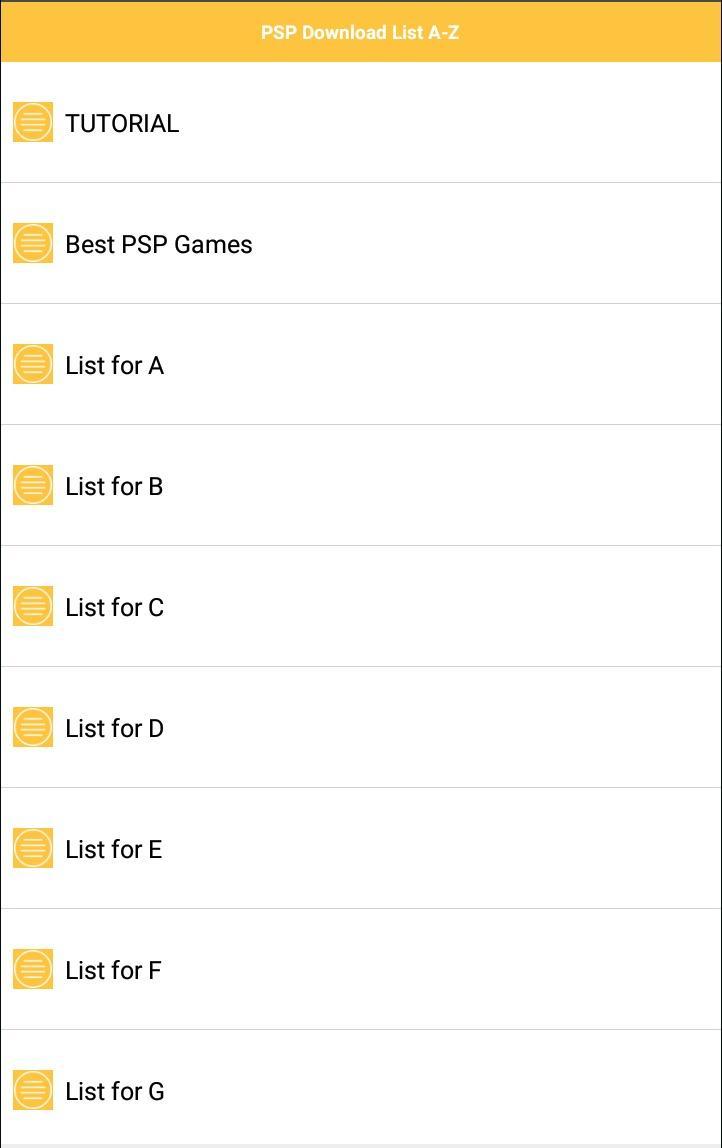Select the List for B text

(x=114, y=486)
